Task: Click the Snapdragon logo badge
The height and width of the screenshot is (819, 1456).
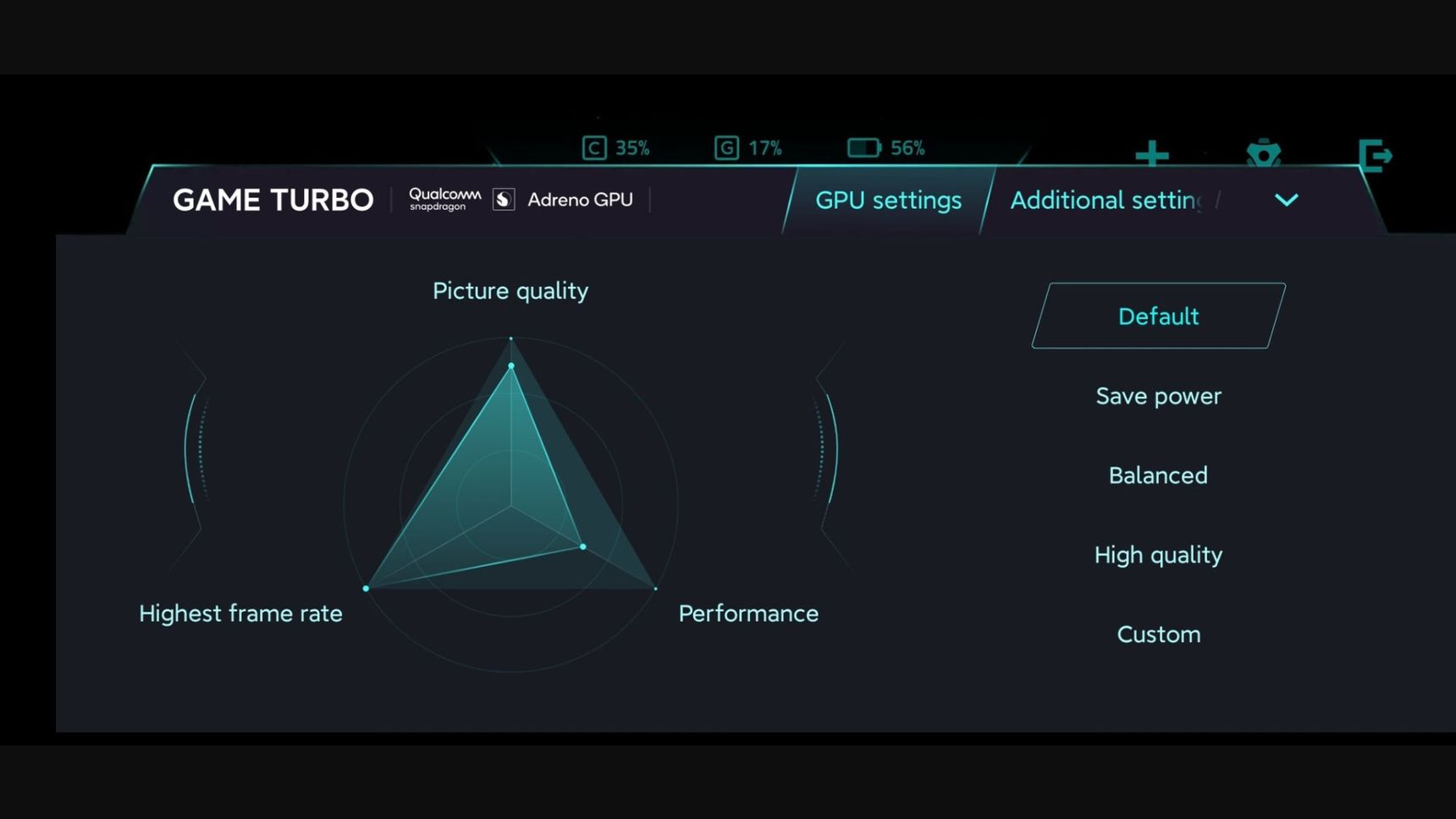Action: click(504, 200)
